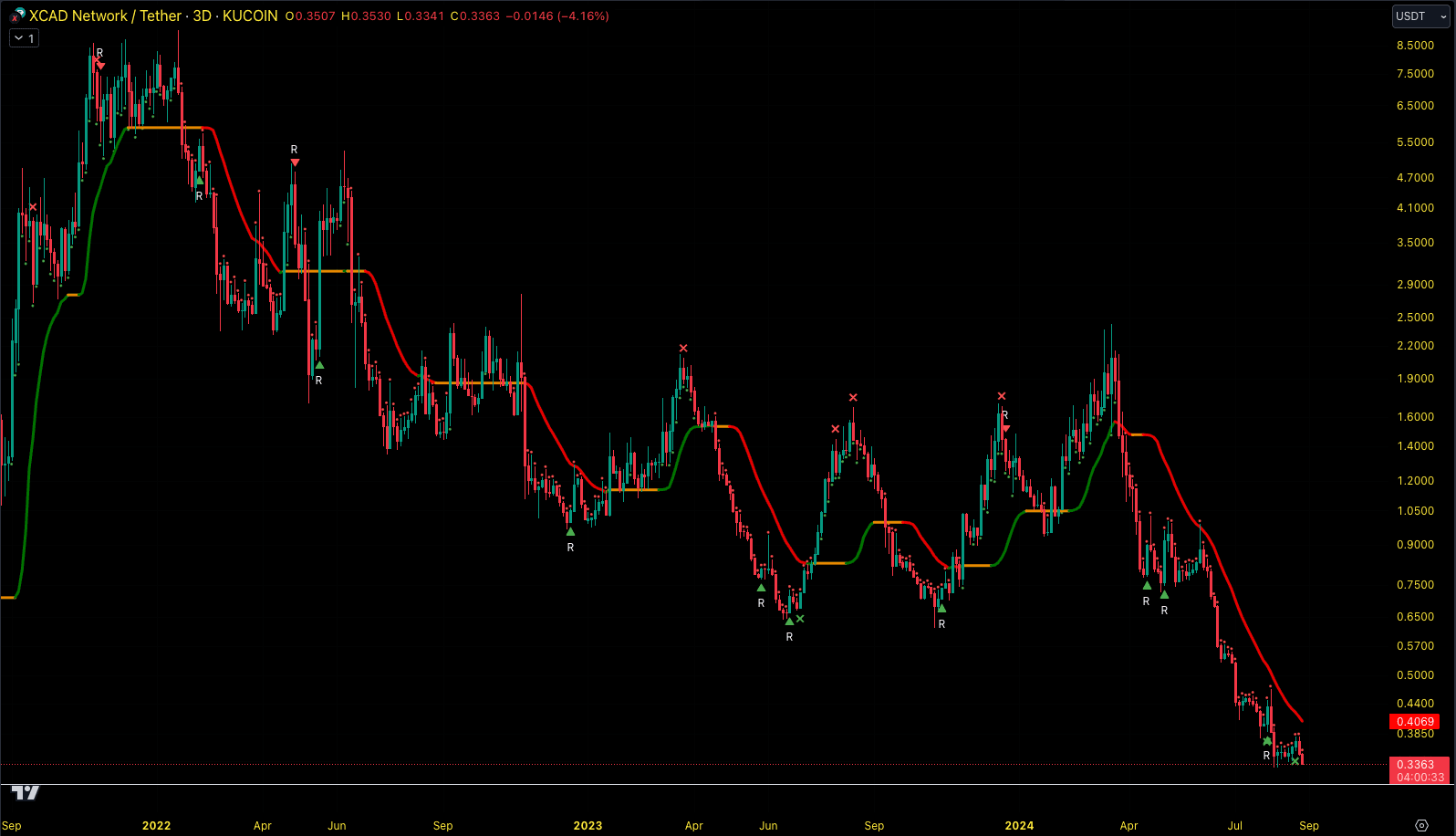
Task: Click the 7.5000 price axis label
Action: pos(1415,74)
